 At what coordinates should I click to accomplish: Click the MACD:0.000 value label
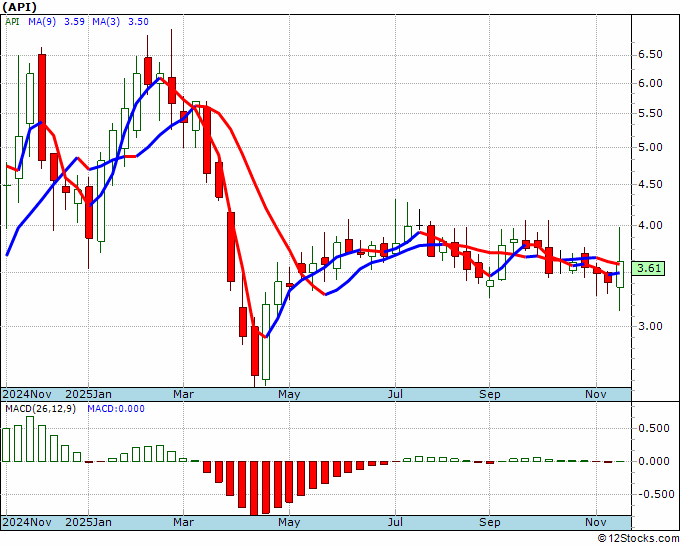pos(116,409)
